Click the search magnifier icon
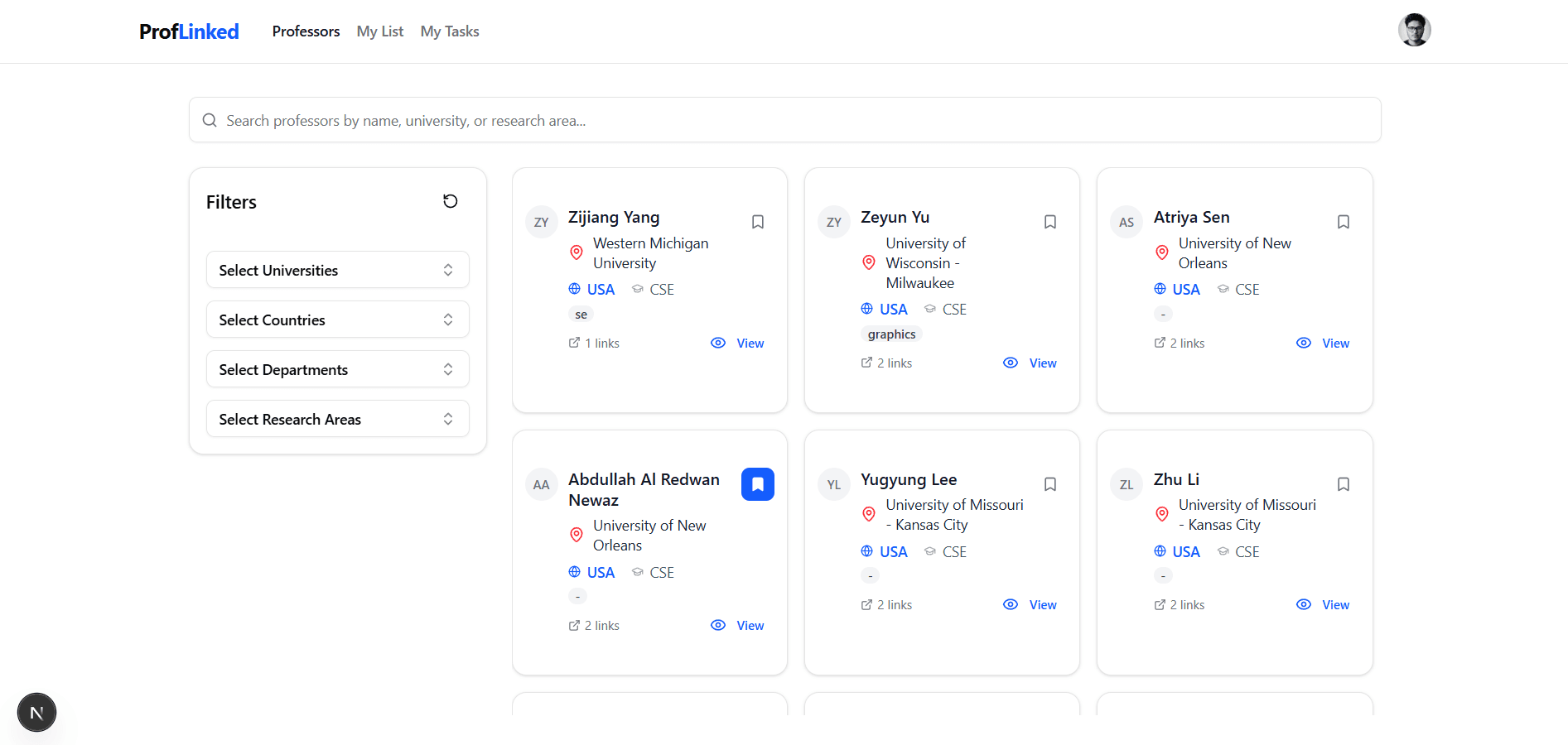Viewport: 1568px width, 745px height. pos(210,120)
